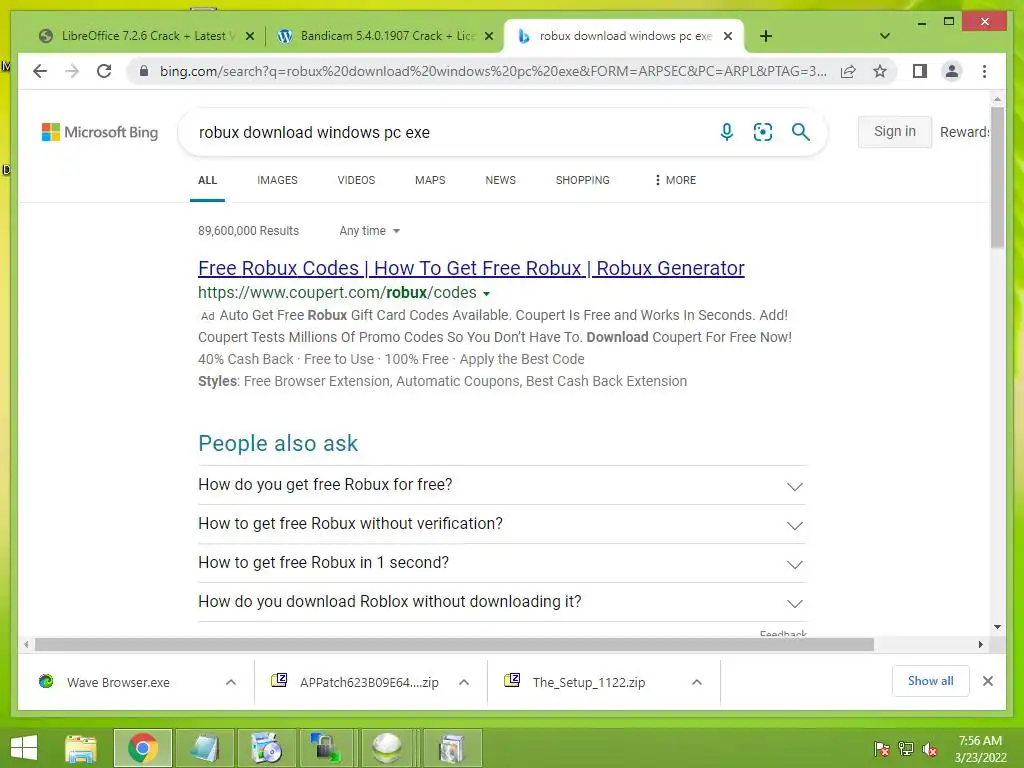Open downloaded The_Setup_1122.zip
This screenshot has width=1024, height=768.
[575, 682]
